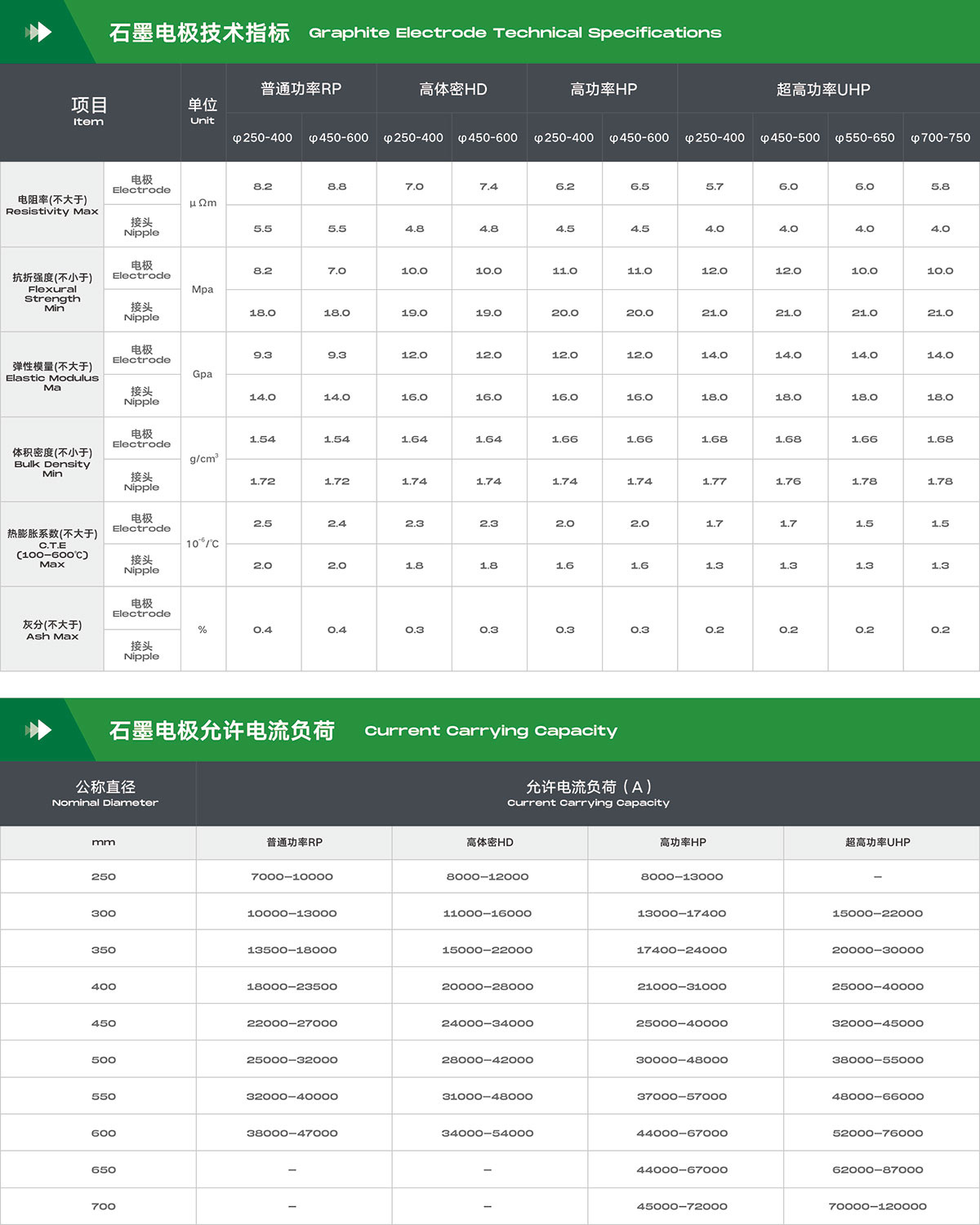Select the C.T.E (100–600℃) Max row label
The image size is (980, 1225).
point(52,547)
